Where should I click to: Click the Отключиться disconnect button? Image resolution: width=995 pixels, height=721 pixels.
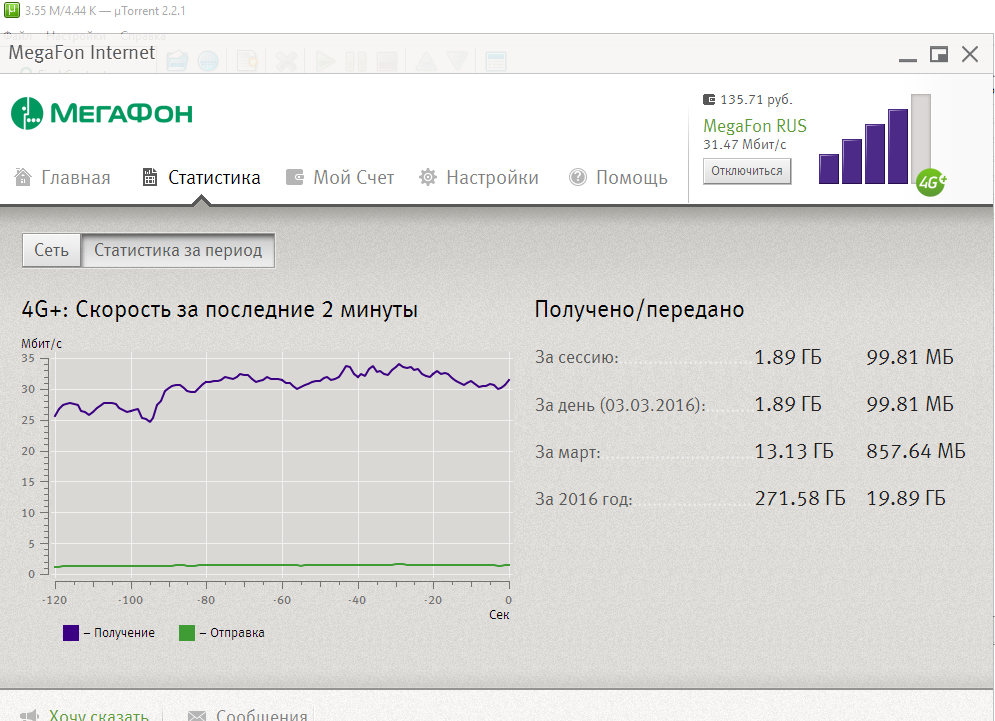(747, 171)
